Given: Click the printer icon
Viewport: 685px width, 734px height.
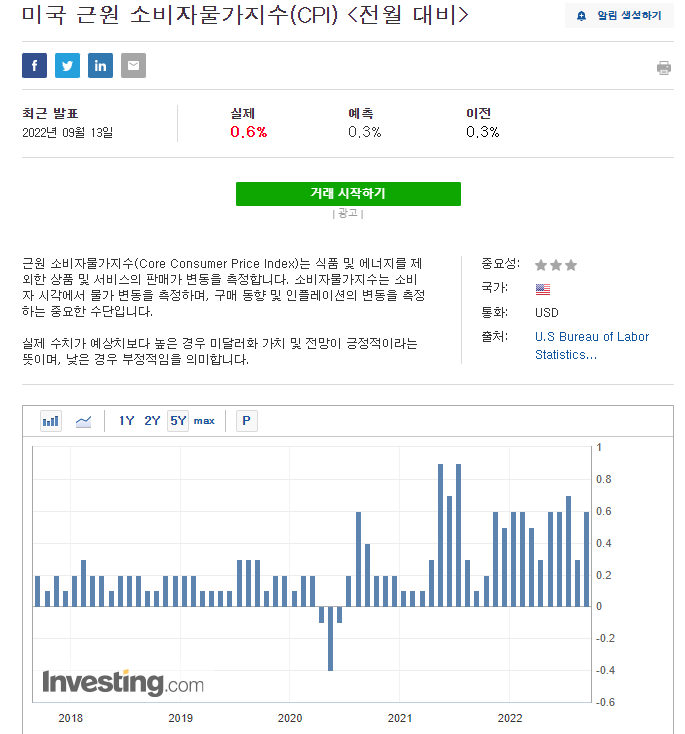Looking at the screenshot, I should coord(663,68).
